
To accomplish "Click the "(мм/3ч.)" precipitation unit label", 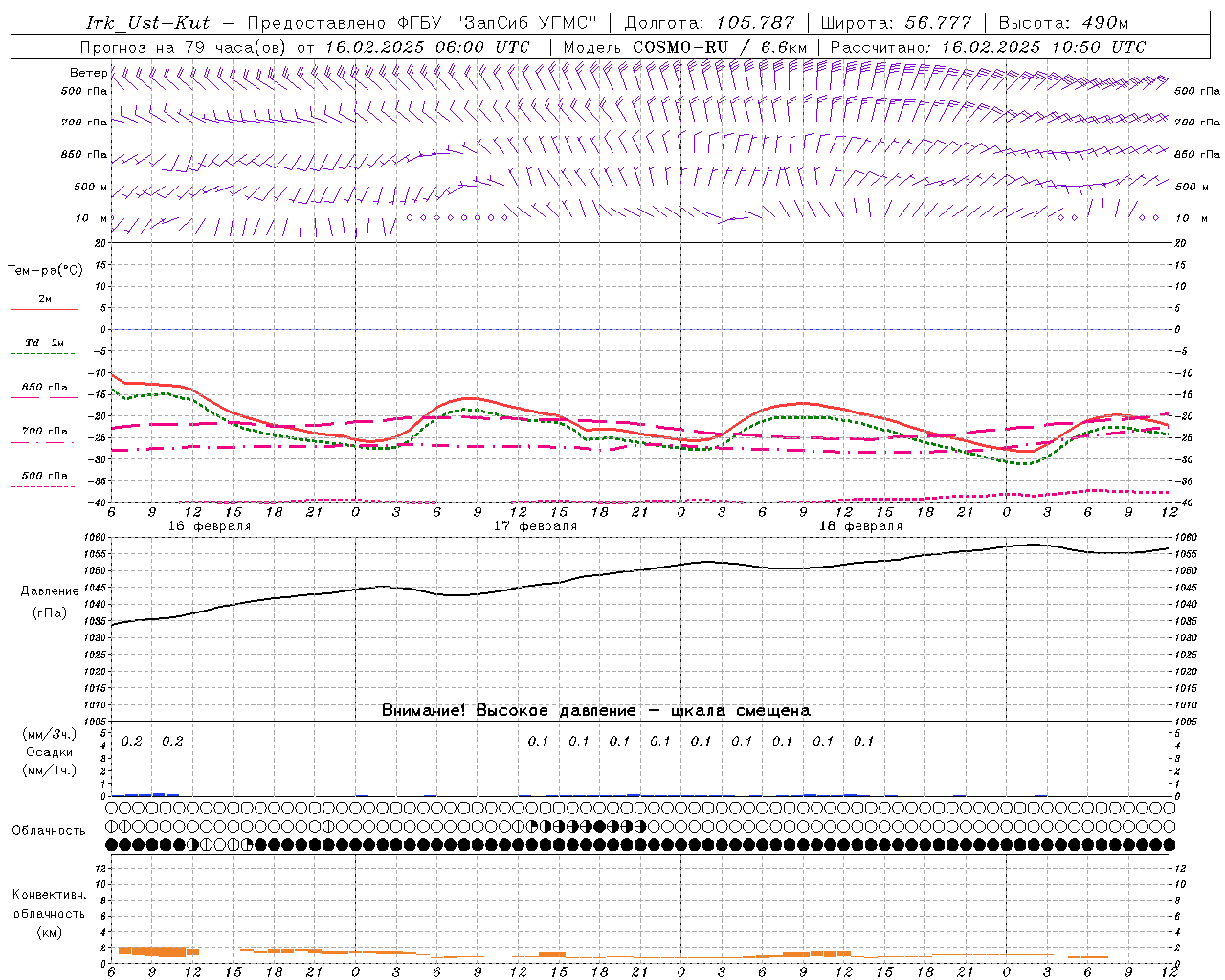I will [x=49, y=735].
